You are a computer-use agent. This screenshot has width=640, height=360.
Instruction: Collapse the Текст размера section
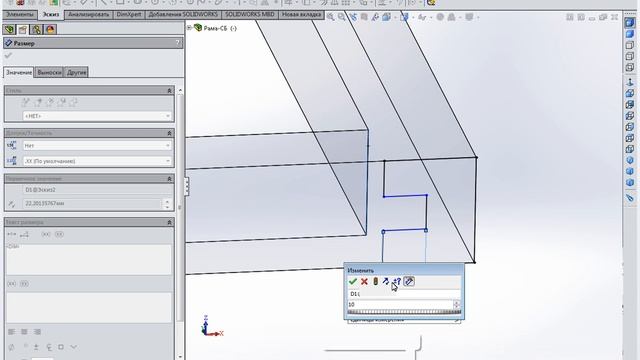[169, 222]
